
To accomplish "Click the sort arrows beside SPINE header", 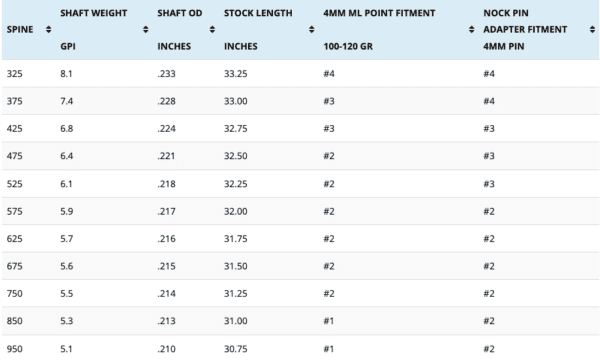I will (x=48, y=29).
